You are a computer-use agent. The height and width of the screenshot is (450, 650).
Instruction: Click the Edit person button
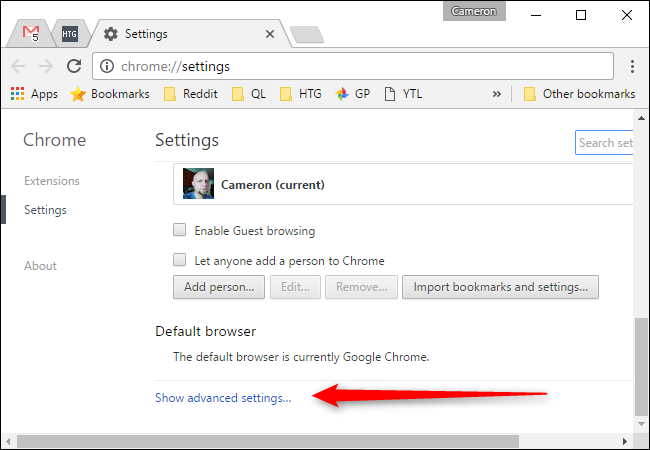point(295,287)
